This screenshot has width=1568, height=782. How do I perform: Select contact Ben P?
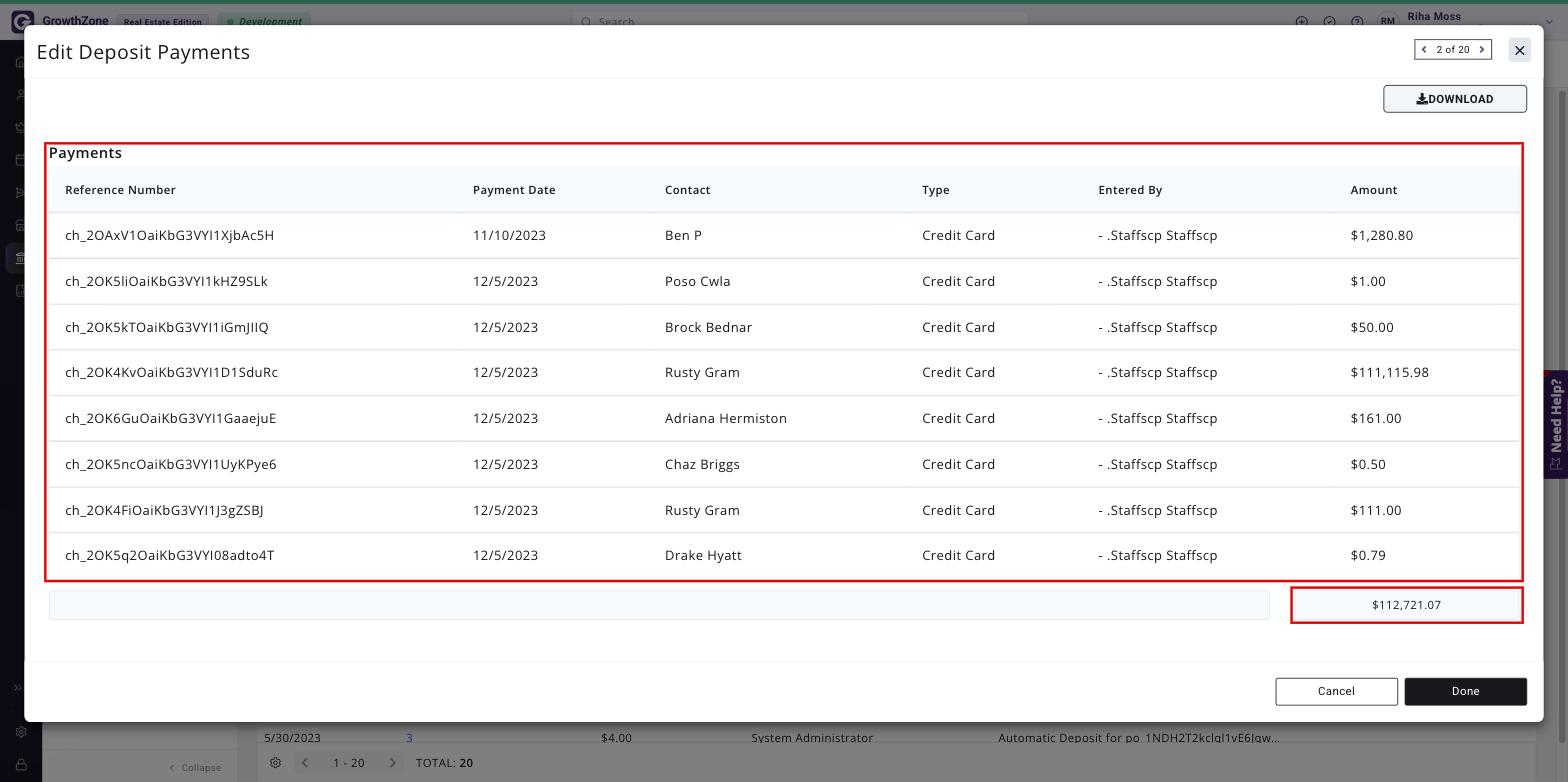pyautogui.click(x=683, y=236)
